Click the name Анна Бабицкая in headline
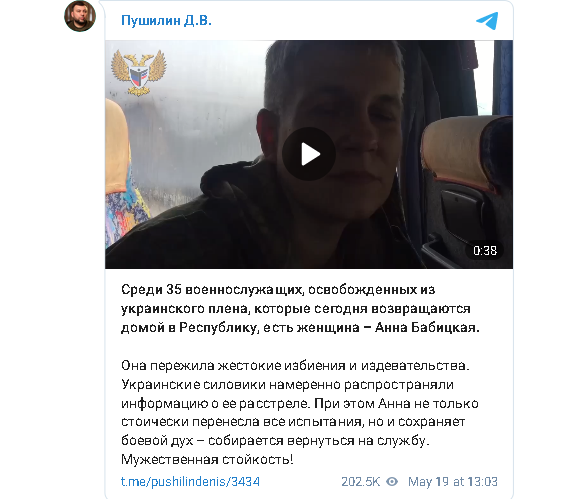The image size is (575, 499). click(x=427, y=327)
